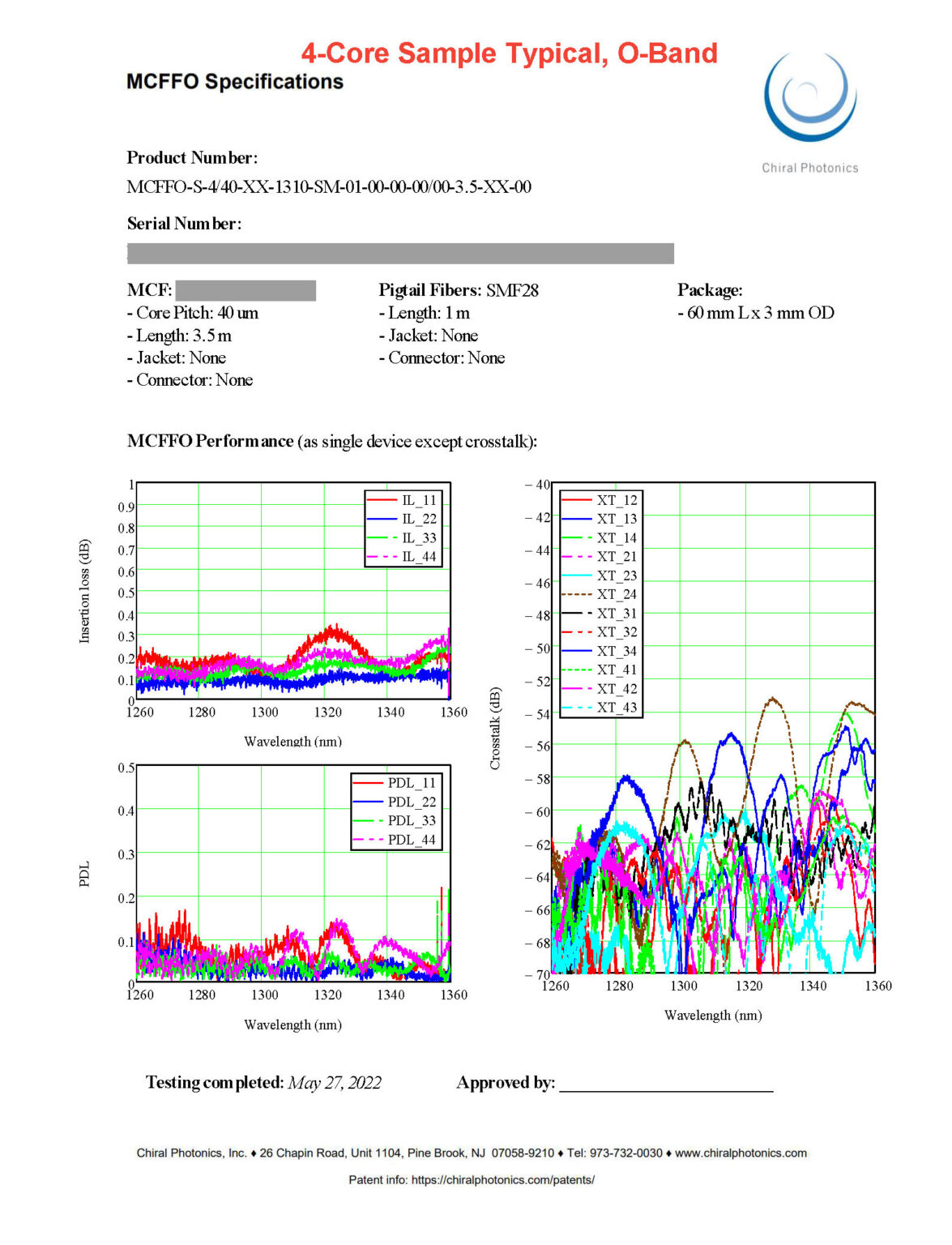Click the XT_31 black dashed legend entry

click(600, 614)
